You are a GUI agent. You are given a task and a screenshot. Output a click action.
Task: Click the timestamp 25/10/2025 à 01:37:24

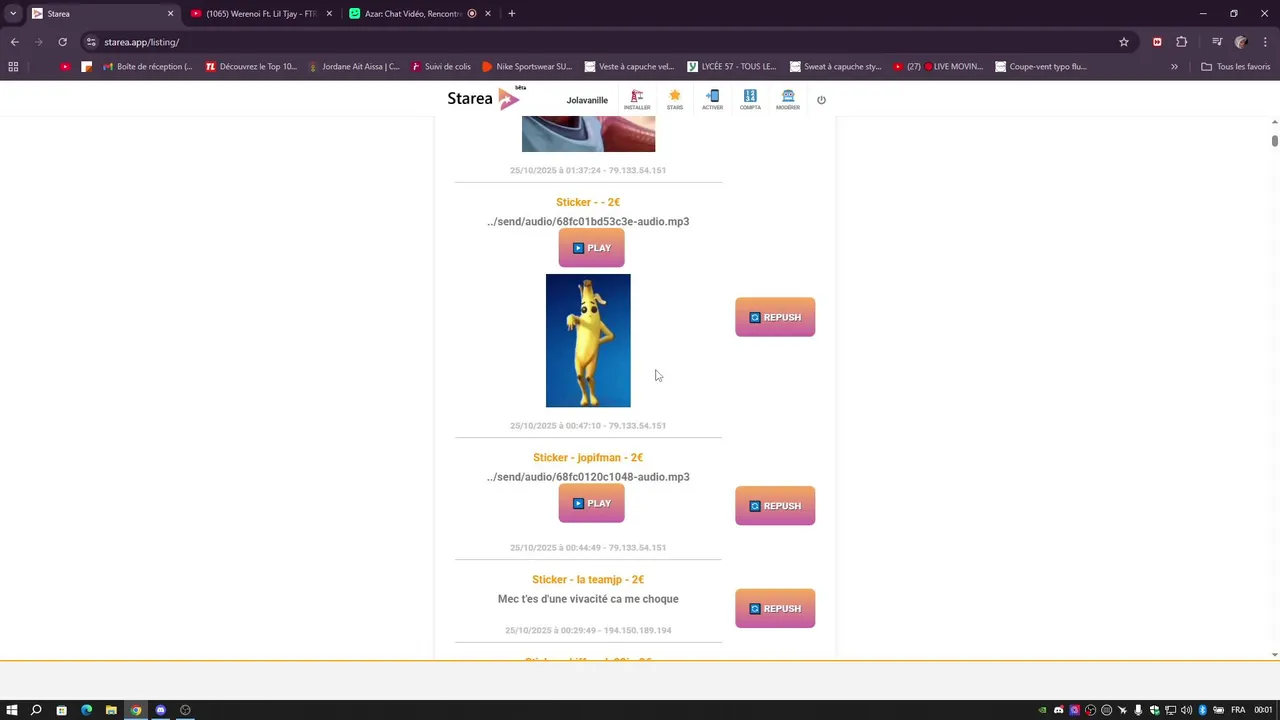click(555, 170)
